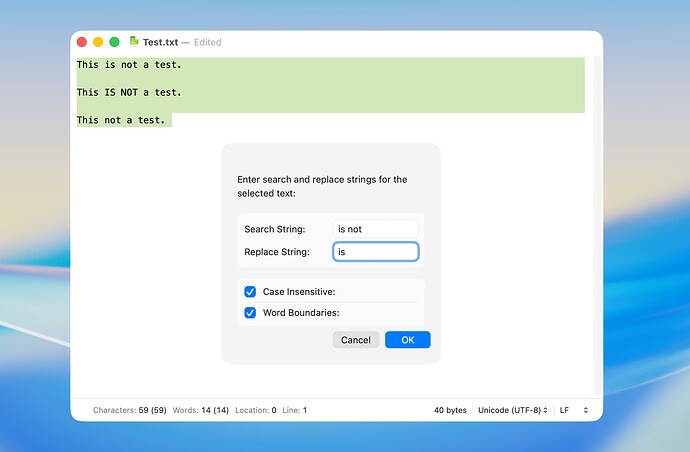Image resolution: width=690 pixels, height=452 pixels.
Task: Toggle the Case Insensitive checkbox
Action: pyautogui.click(x=250, y=292)
